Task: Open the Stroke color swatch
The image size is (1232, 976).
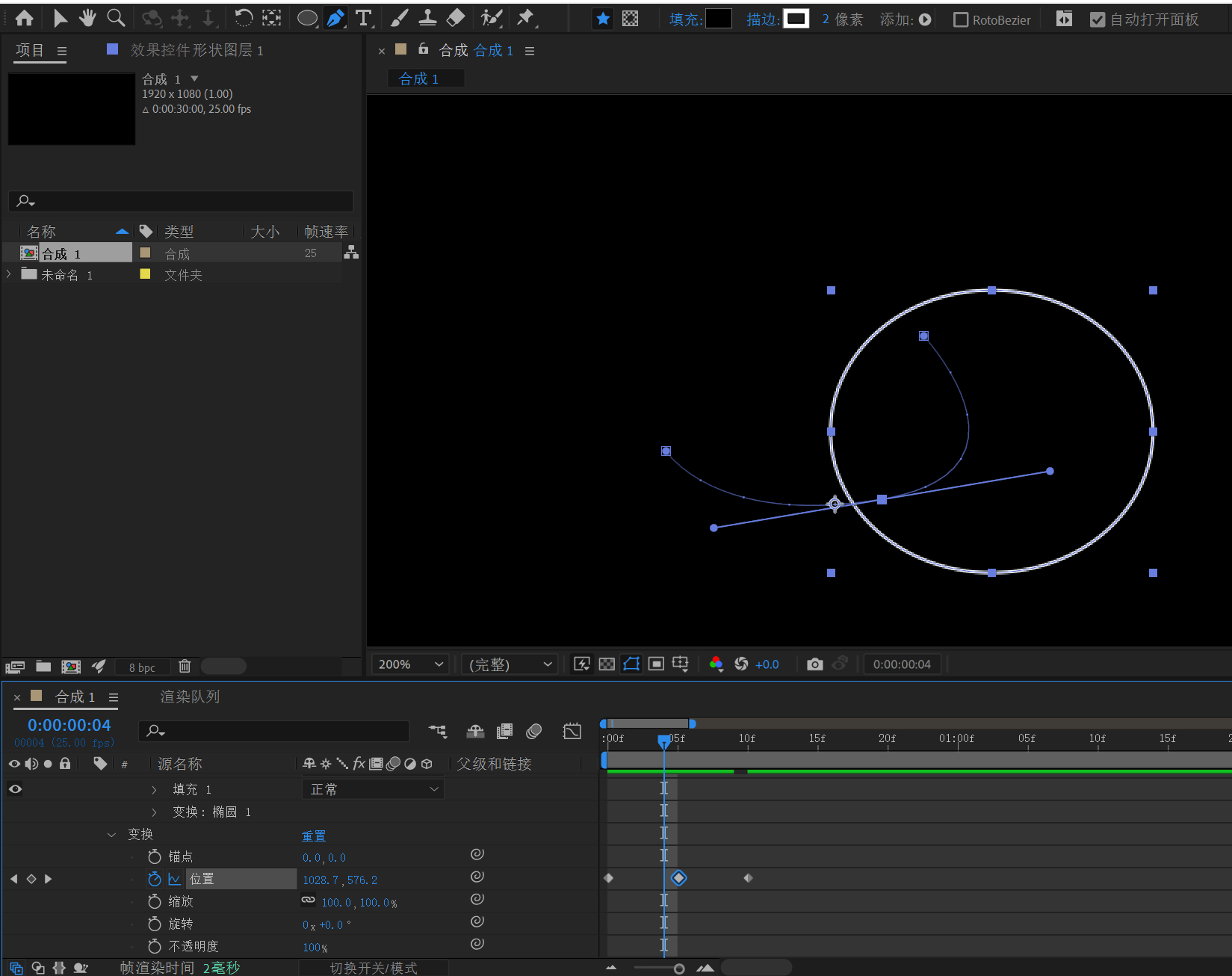Action: (796, 19)
